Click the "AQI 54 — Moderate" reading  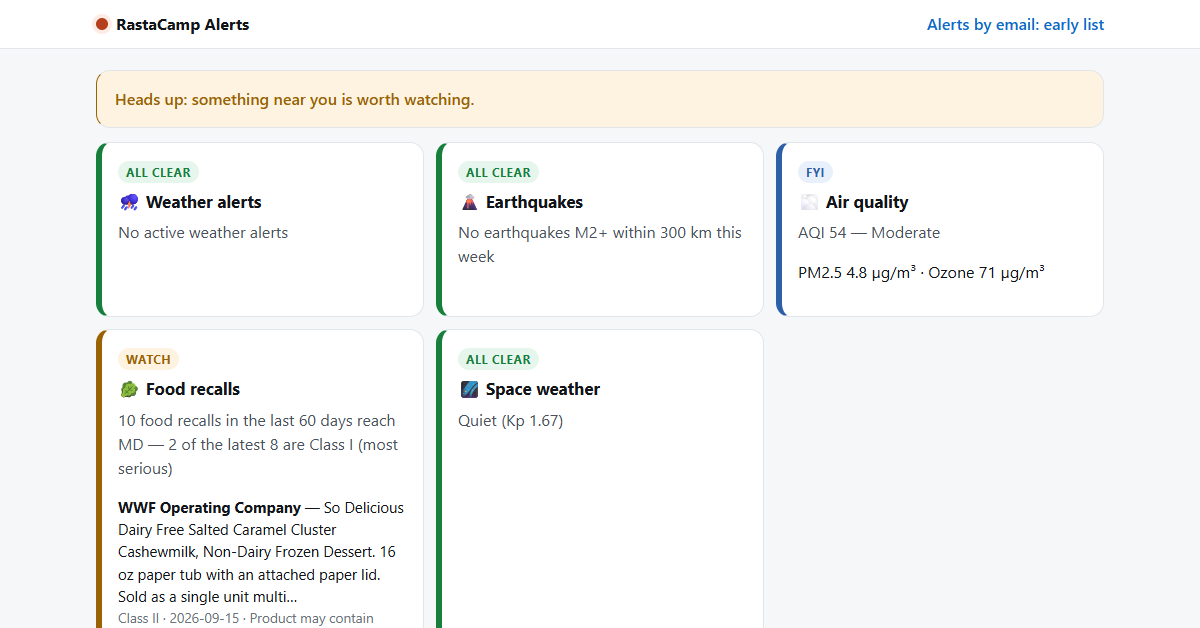click(869, 233)
